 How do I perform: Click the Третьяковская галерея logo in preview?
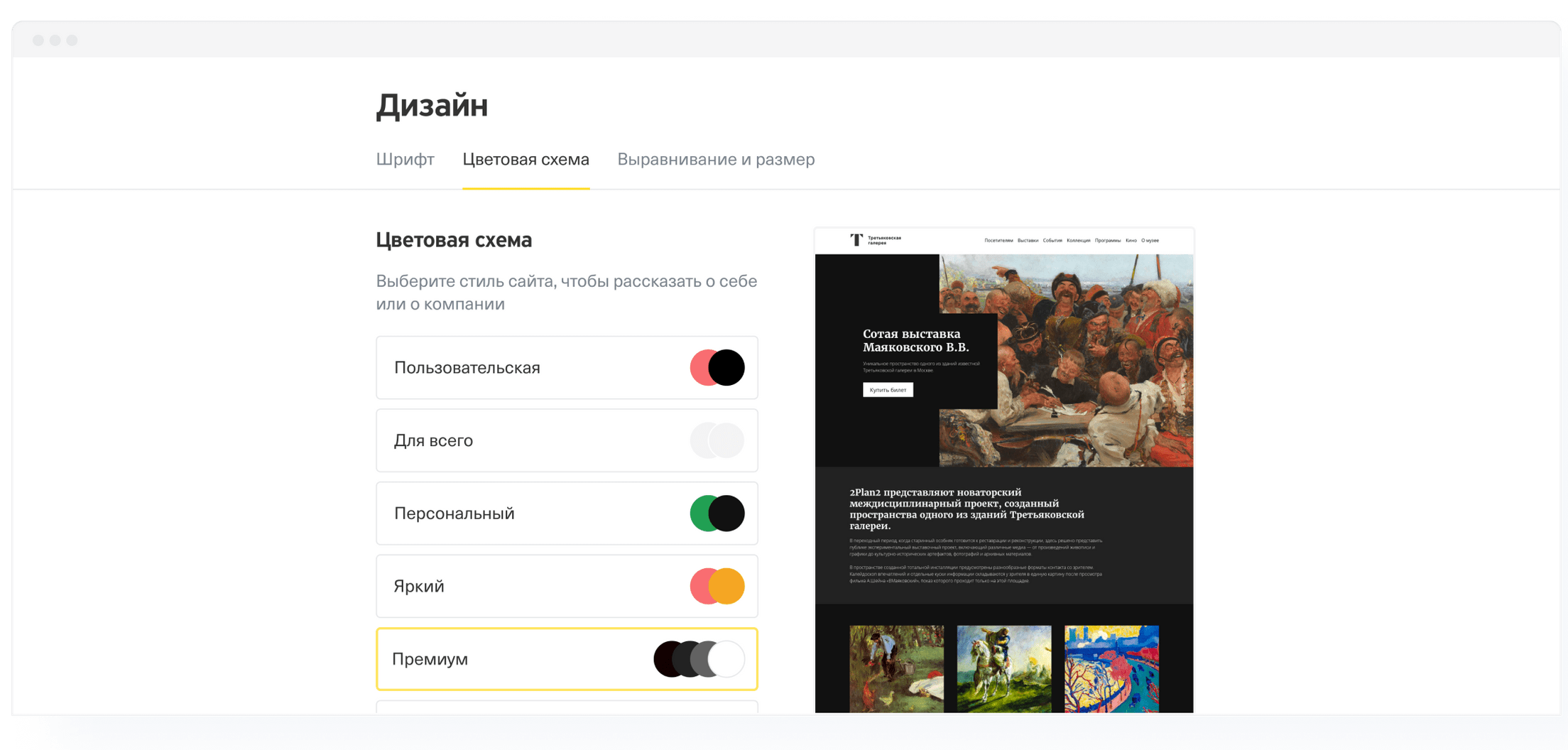[876, 240]
